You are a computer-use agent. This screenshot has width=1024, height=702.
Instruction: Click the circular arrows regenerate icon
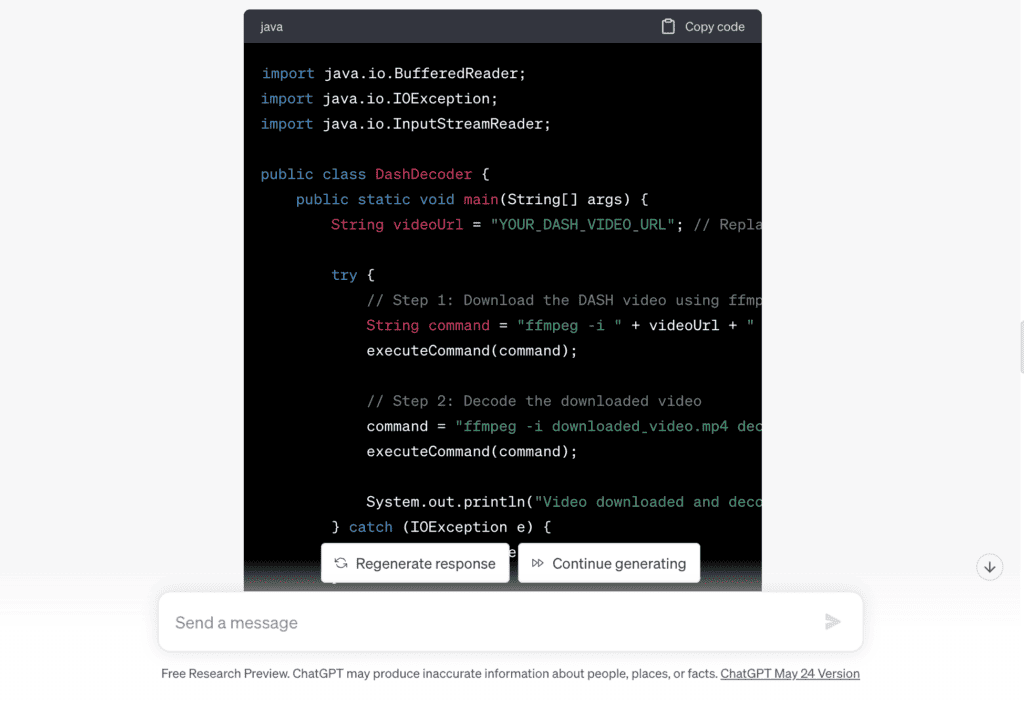[341, 563]
